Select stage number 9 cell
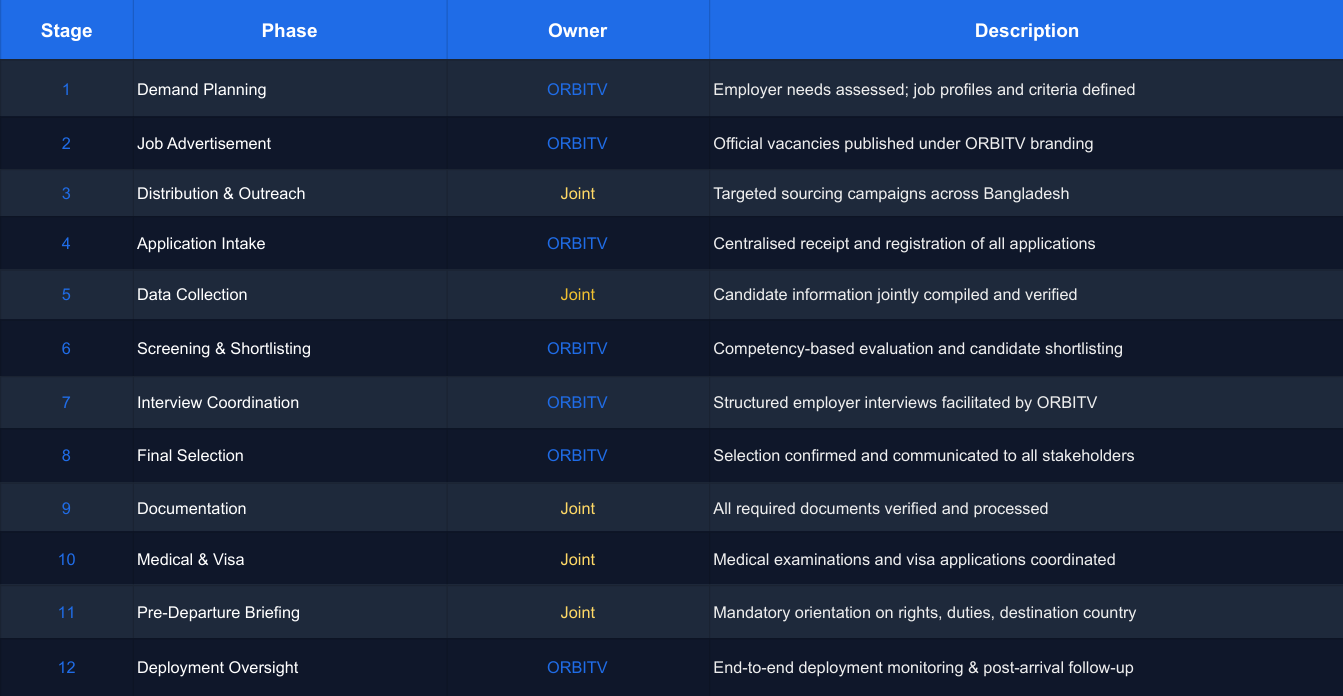Screen dimensions: 1343x696 (x=66, y=508)
